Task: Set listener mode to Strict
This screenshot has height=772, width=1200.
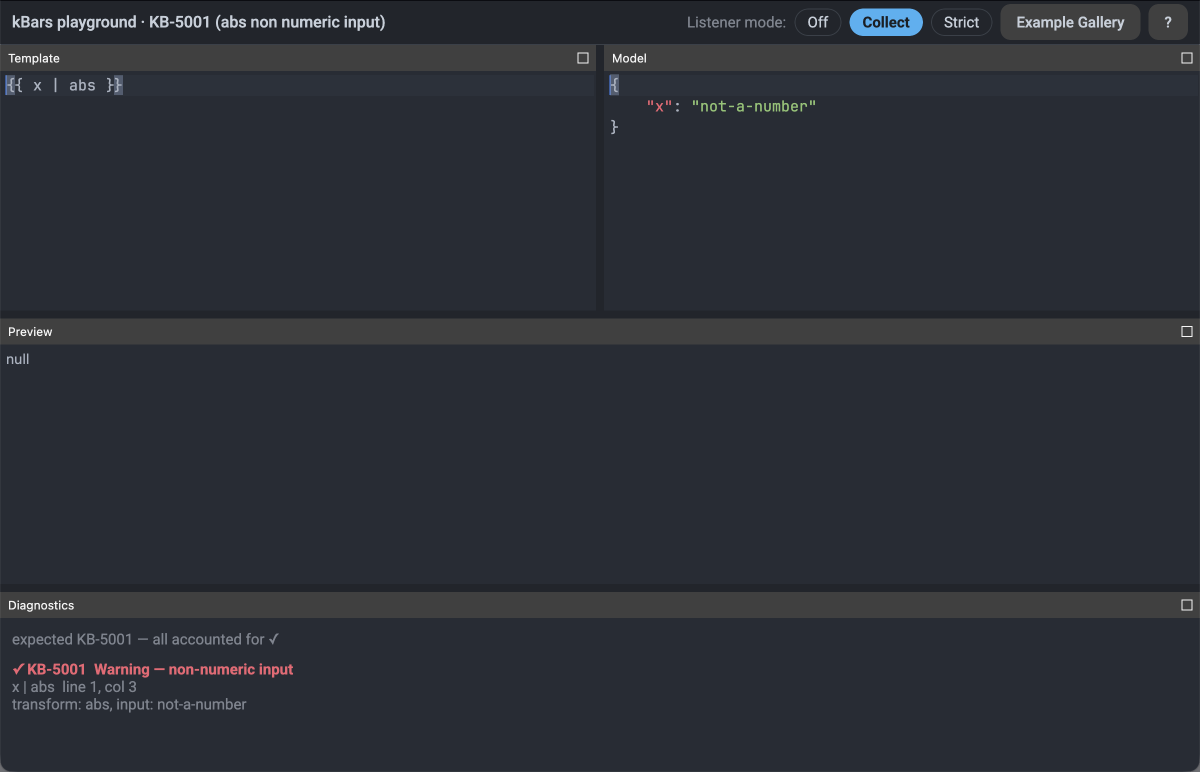Action: (x=961, y=22)
